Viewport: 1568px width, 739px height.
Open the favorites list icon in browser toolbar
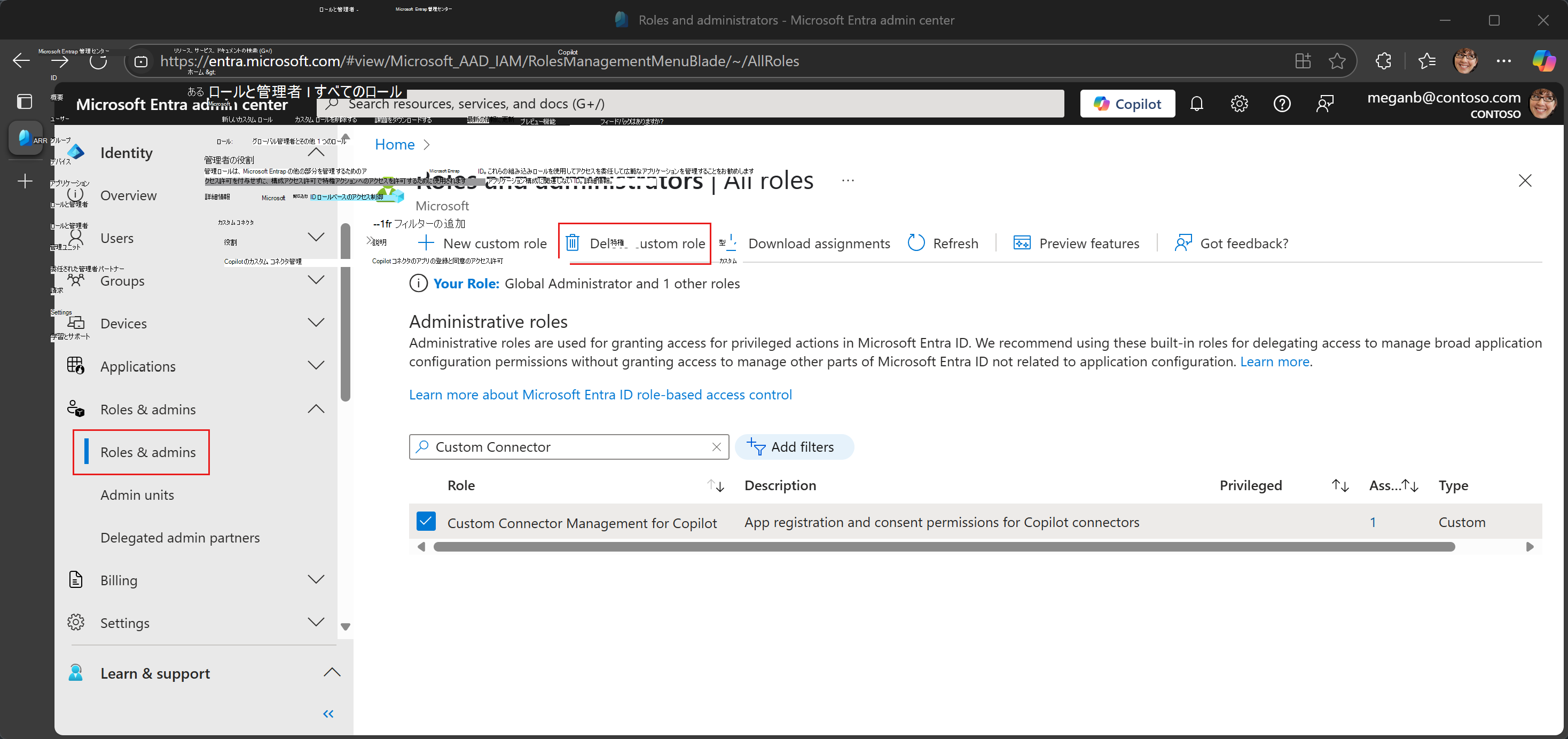1427,61
